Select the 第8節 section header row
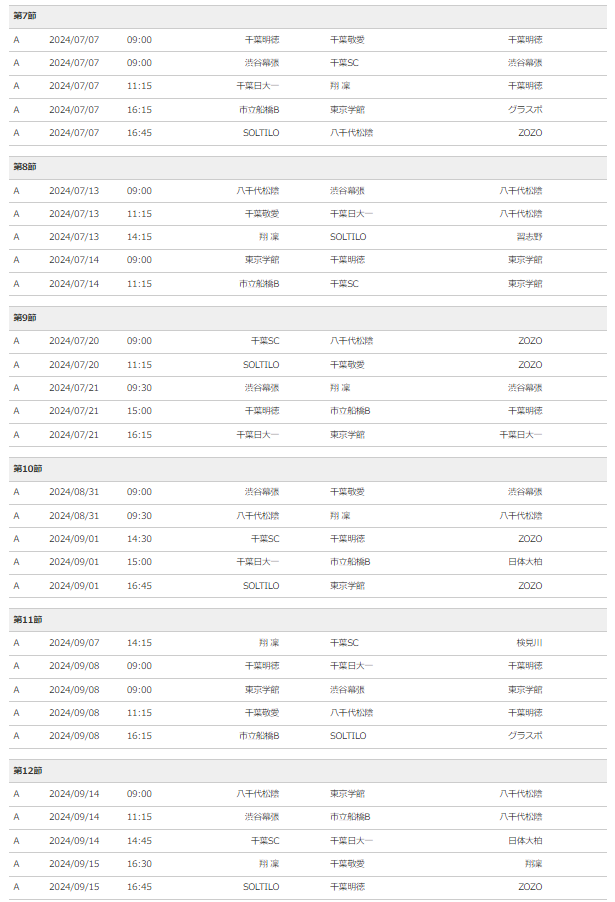This screenshot has width=615, height=902. pyautogui.click(x=308, y=167)
